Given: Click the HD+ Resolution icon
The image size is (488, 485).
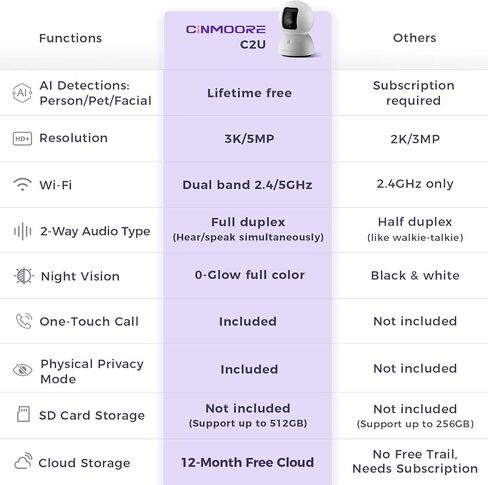Looking at the screenshot, I should [x=22, y=139].
